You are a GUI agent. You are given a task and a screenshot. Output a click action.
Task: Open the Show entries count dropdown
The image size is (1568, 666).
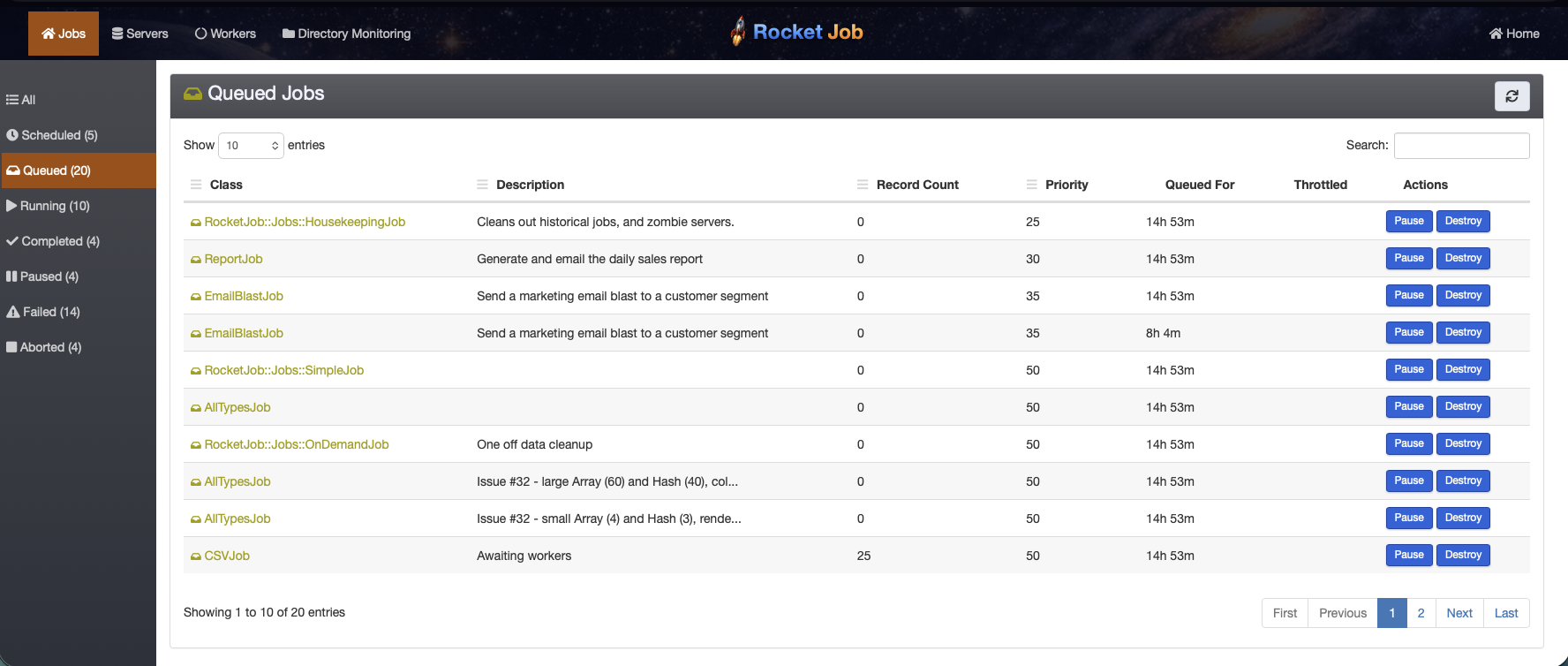pyautogui.click(x=251, y=146)
